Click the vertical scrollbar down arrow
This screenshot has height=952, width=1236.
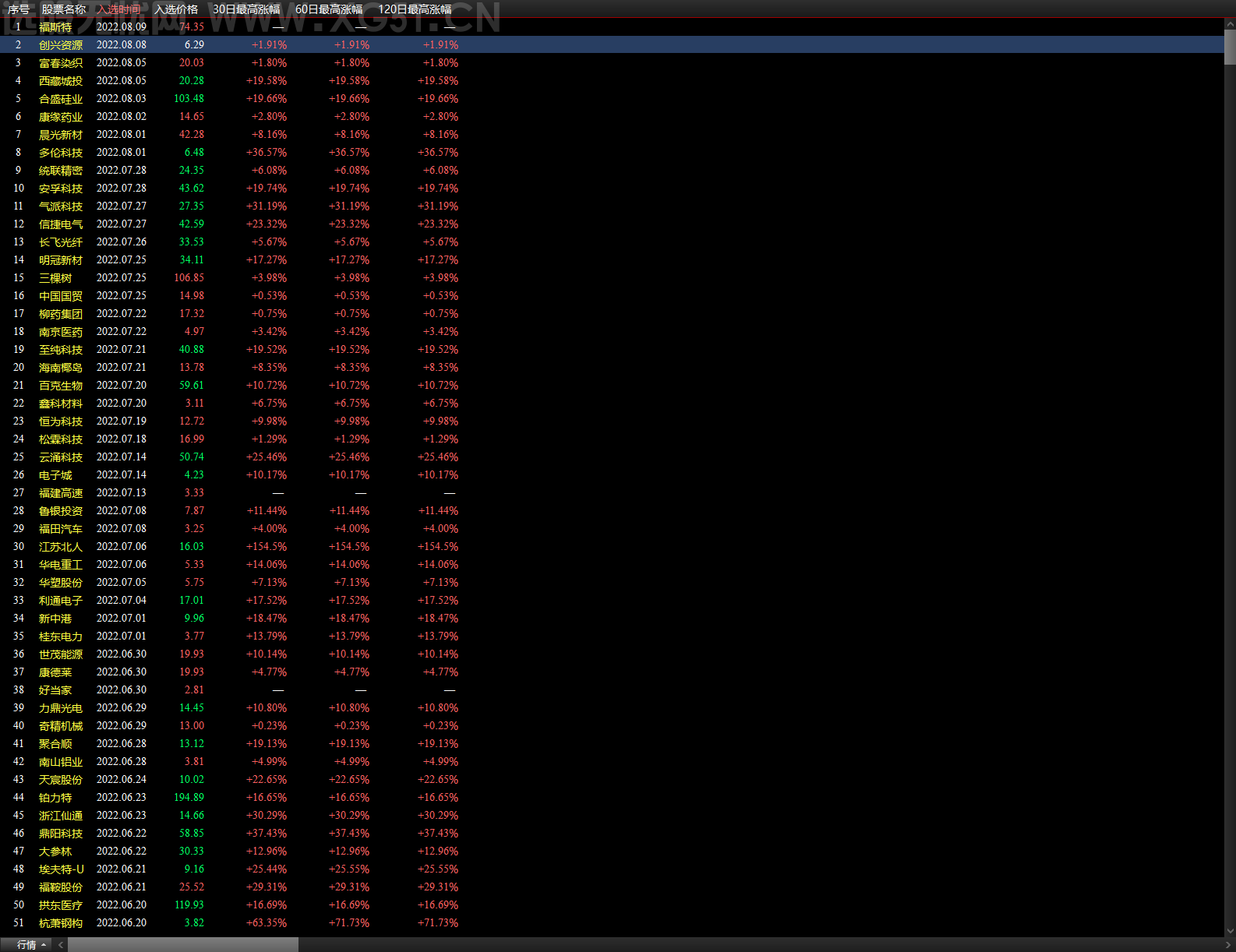pos(1230,930)
